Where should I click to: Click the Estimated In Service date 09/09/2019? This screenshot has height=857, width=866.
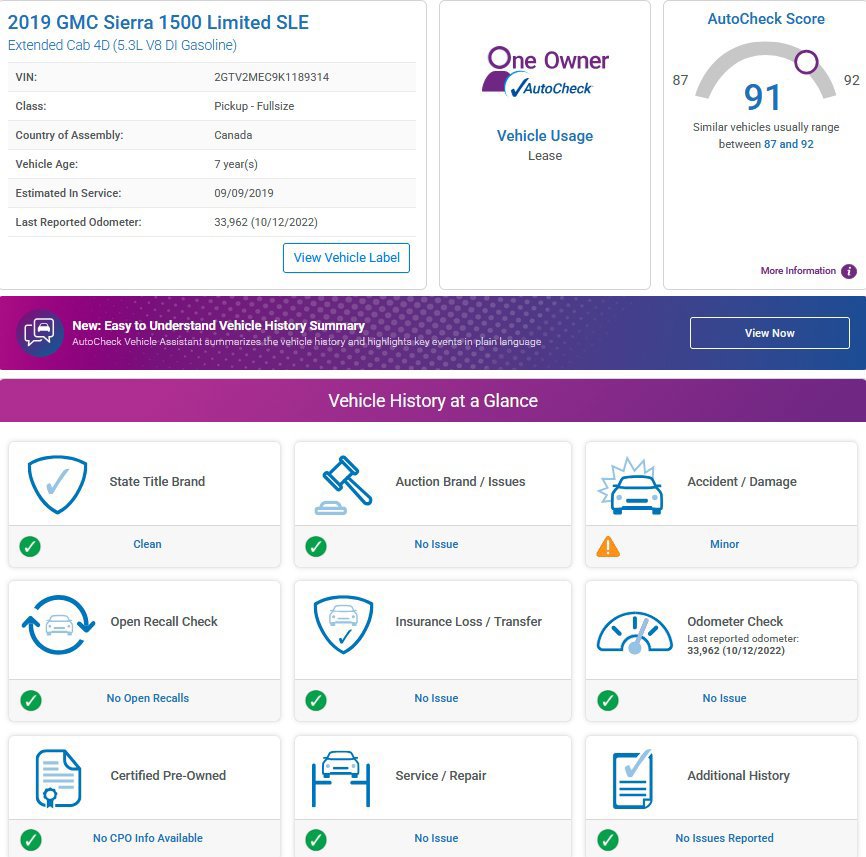[244, 193]
